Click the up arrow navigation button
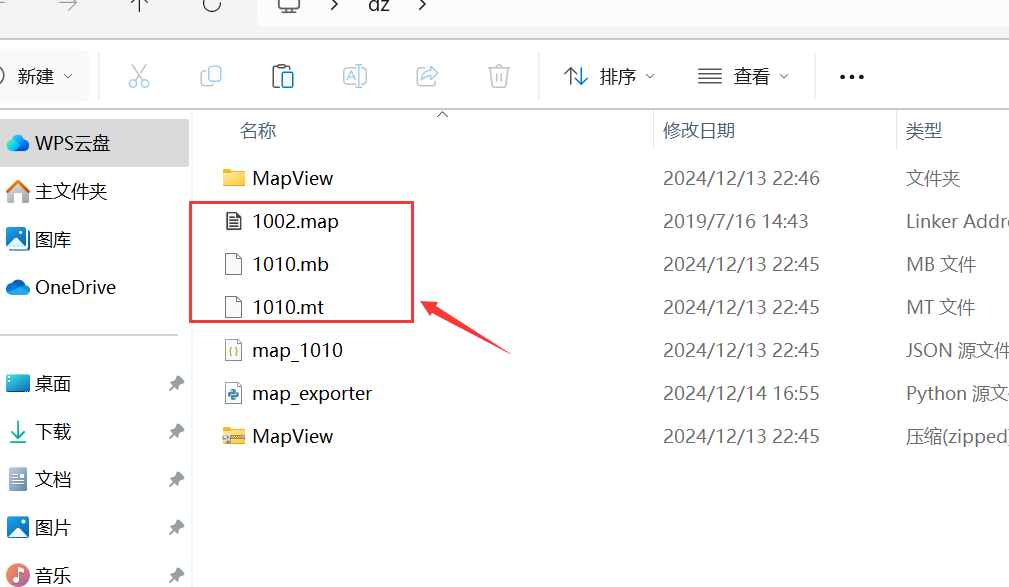 point(140,5)
